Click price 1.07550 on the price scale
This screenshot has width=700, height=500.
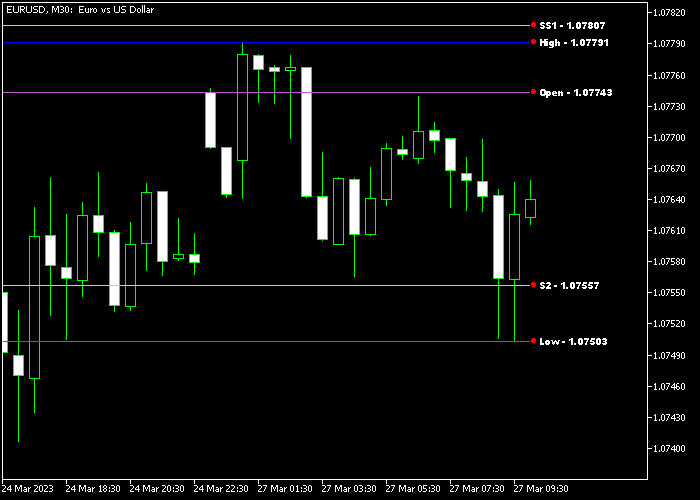pos(669,292)
